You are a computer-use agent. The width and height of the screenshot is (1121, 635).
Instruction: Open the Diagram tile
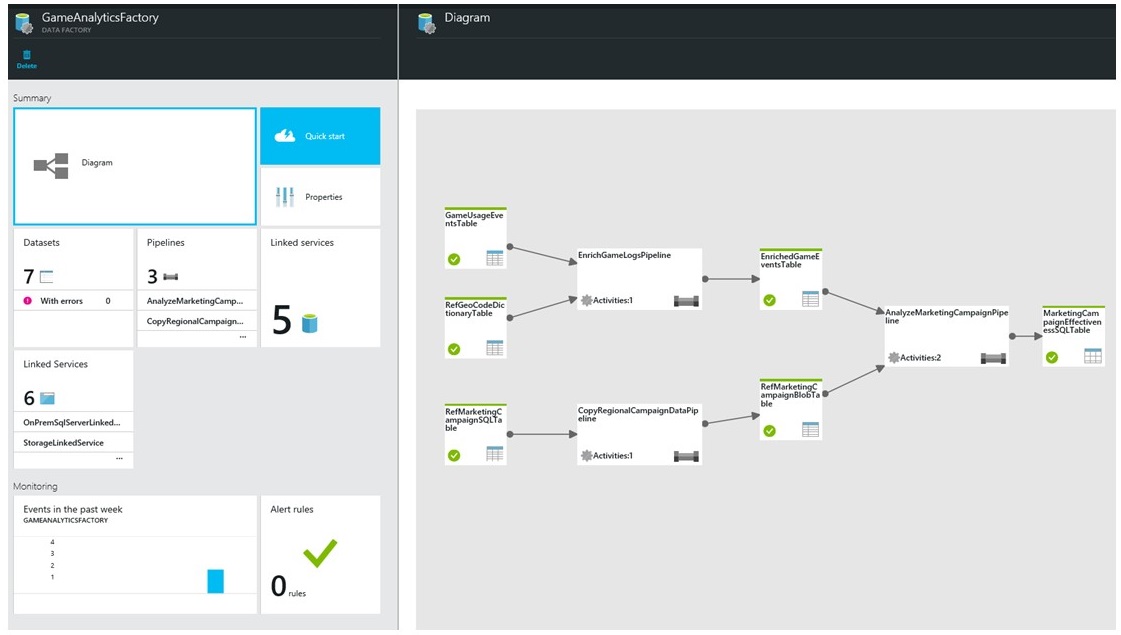pos(135,167)
